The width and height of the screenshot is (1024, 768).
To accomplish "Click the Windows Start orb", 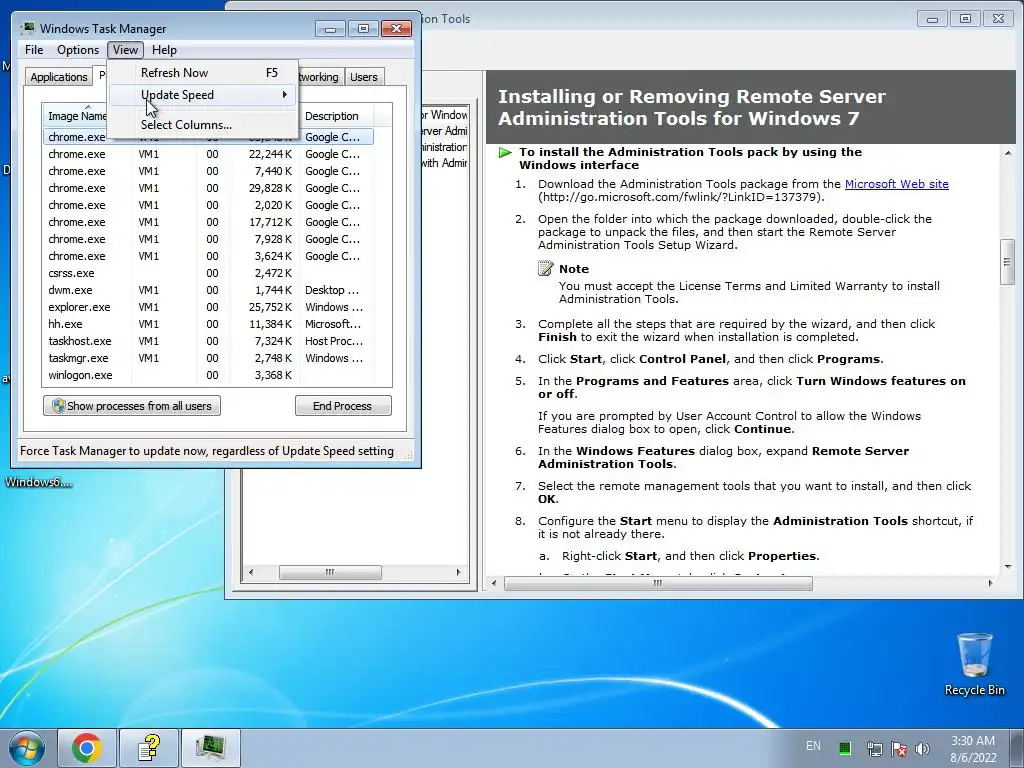I will [26, 748].
